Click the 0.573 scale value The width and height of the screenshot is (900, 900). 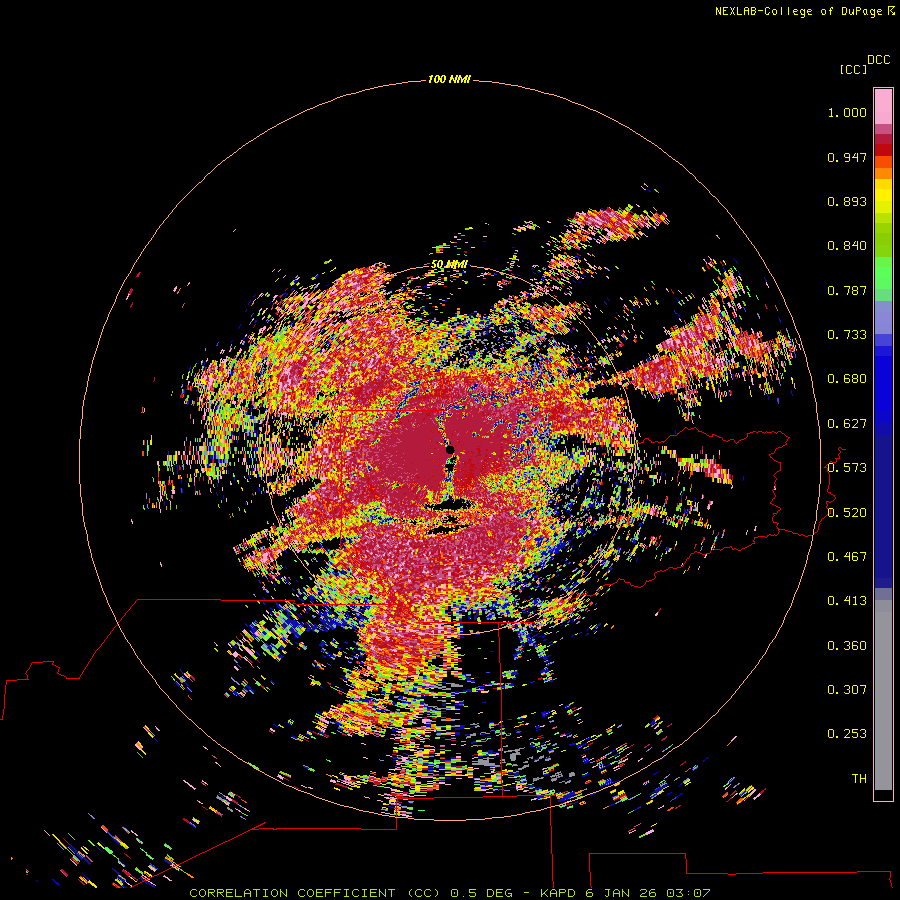[847, 468]
